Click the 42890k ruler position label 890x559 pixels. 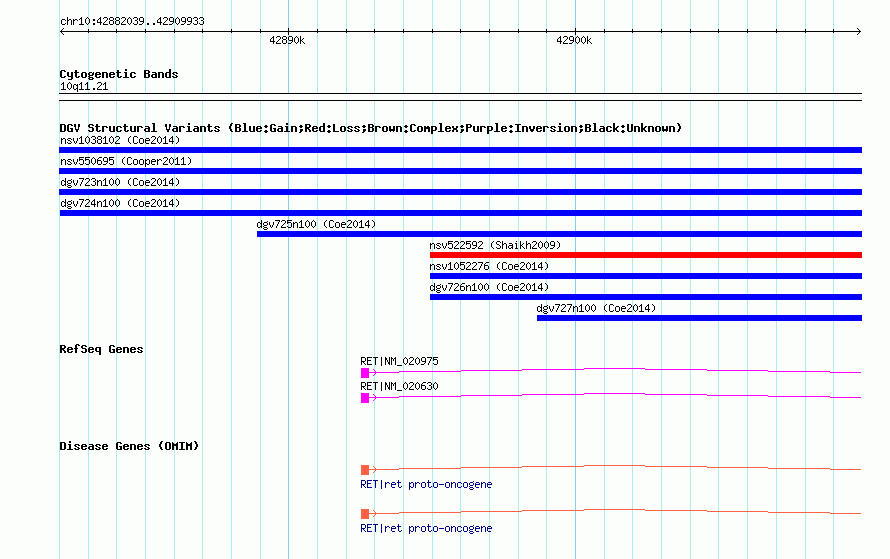pyautogui.click(x=287, y=40)
